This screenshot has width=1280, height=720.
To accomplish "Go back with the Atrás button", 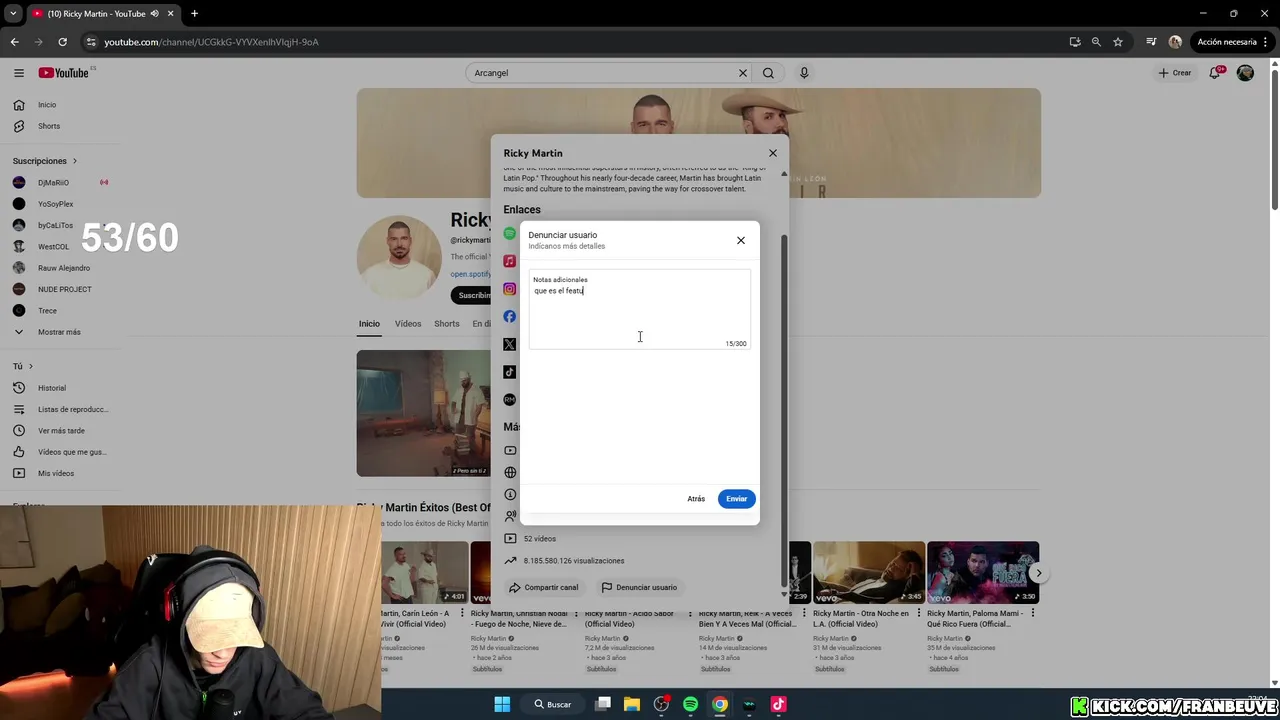I will [x=696, y=498].
